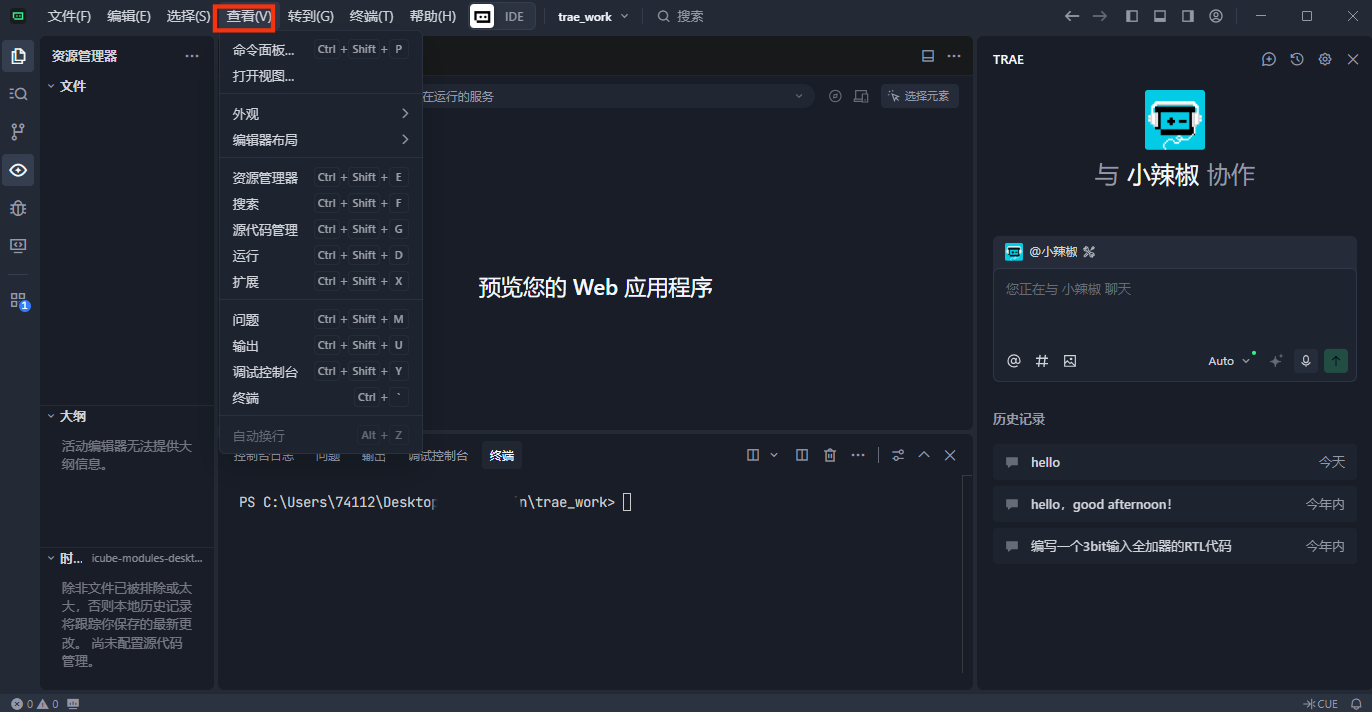The image size is (1372, 712).
Task: Select the 终端 tab in bottom panel
Action: click(502, 456)
